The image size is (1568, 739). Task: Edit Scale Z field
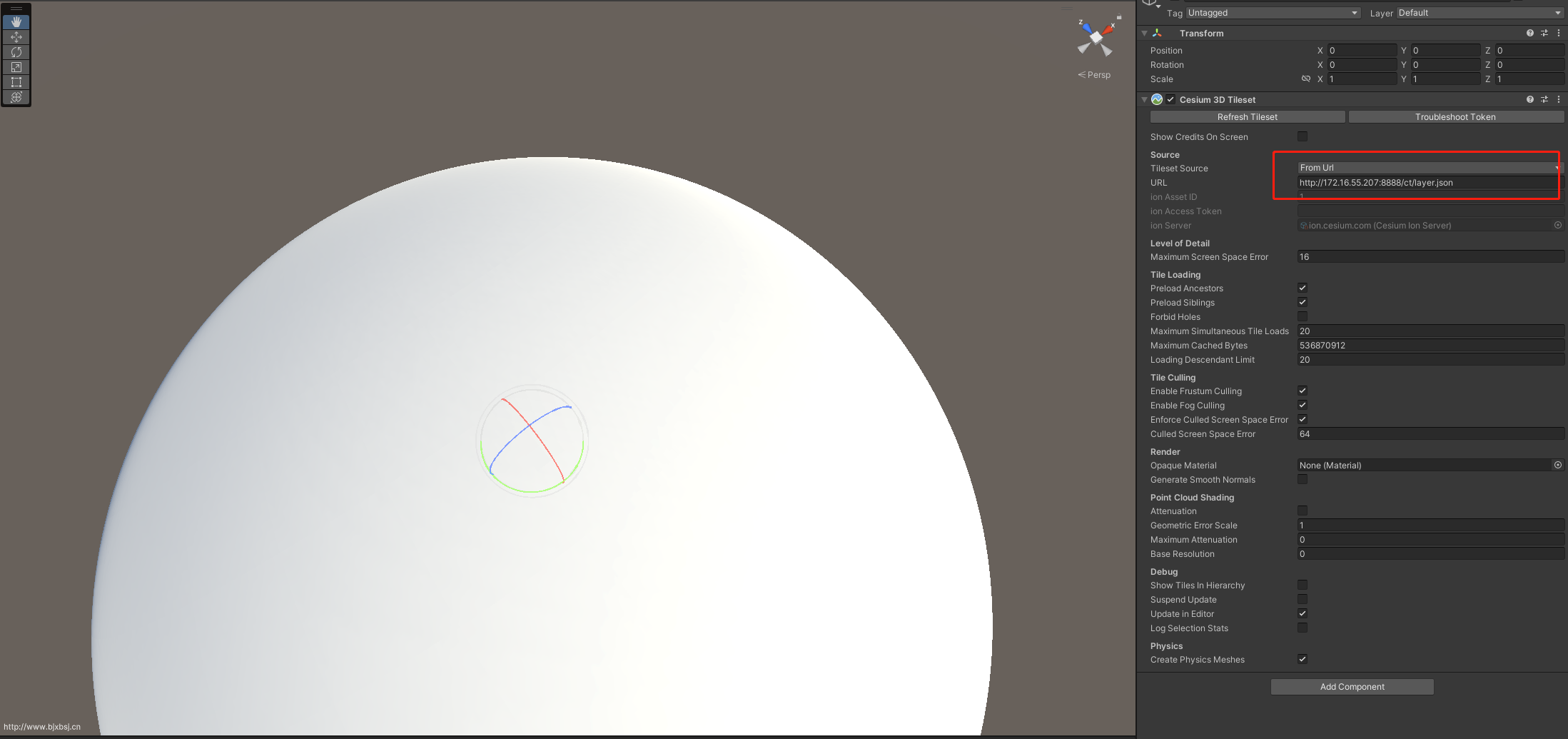(x=1529, y=79)
